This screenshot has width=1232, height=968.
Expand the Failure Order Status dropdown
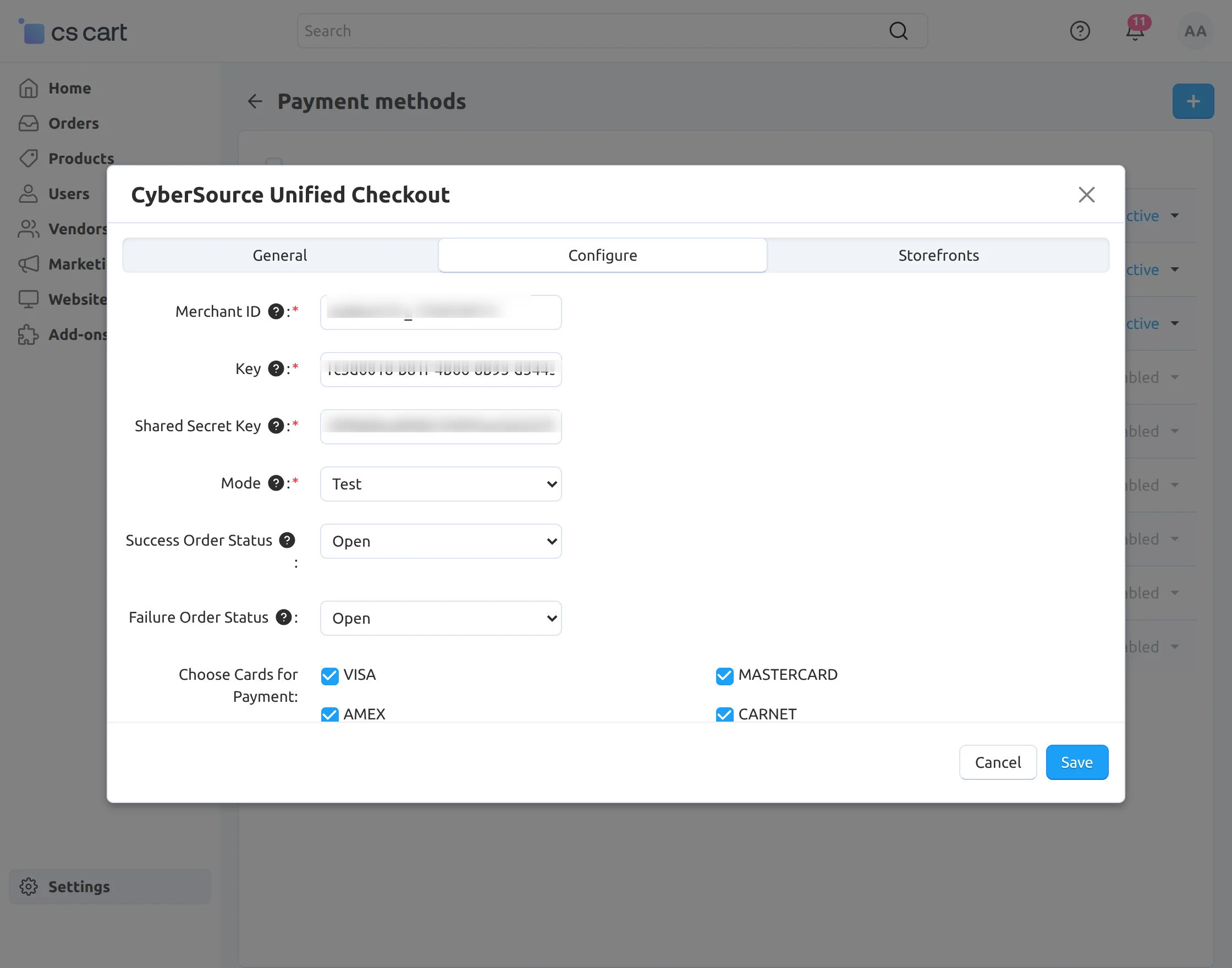pyautogui.click(x=441, y=618)
